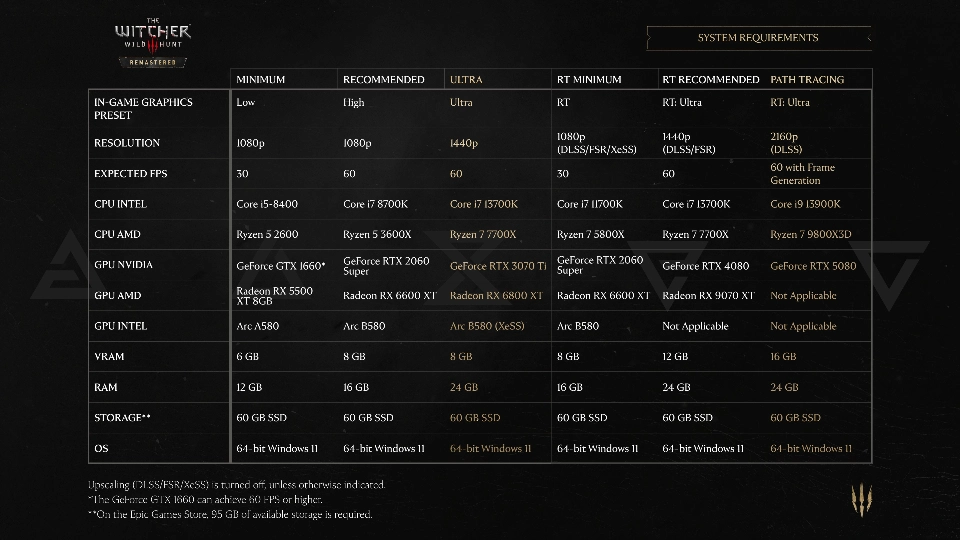Click the '16 GB' VRAM cell under PATH TRACING
960x540 pixels.
783,356
